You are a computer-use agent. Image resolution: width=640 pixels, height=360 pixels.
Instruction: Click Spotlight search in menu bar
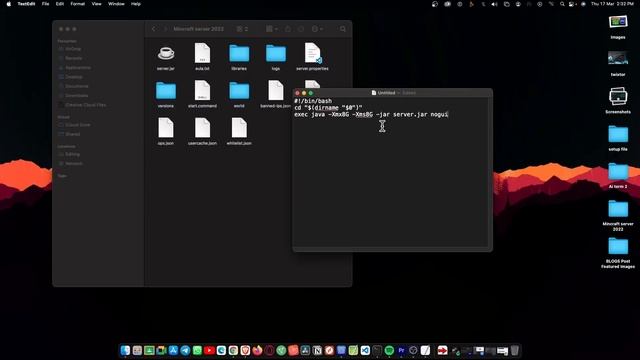coord(562,4)
